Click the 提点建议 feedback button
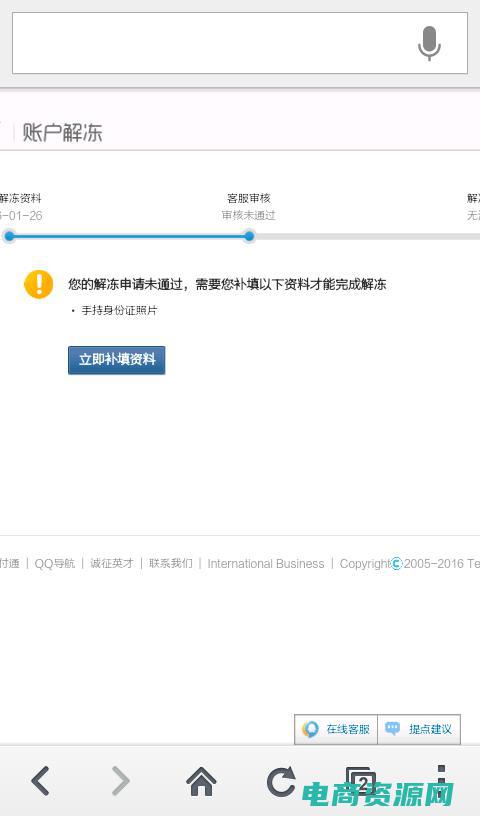This screenshot has width=480, height=816. click(x=419, y=729)
